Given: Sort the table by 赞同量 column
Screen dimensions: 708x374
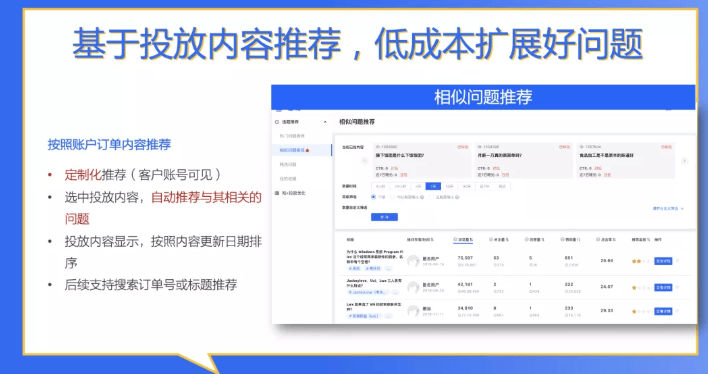Looking at the screenshot, I should (570, 239).
